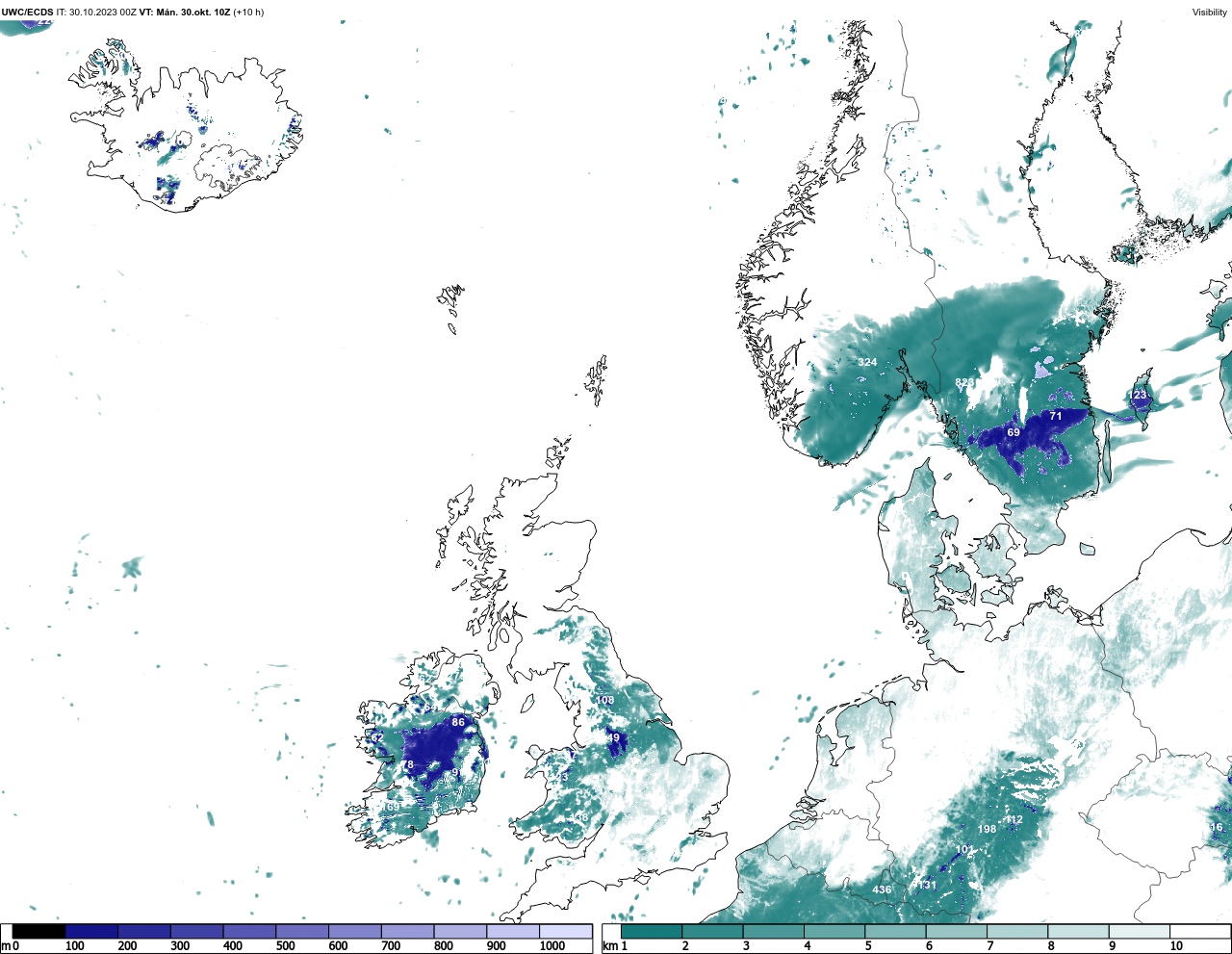Select the 700–800 m legend swatch

407,931
